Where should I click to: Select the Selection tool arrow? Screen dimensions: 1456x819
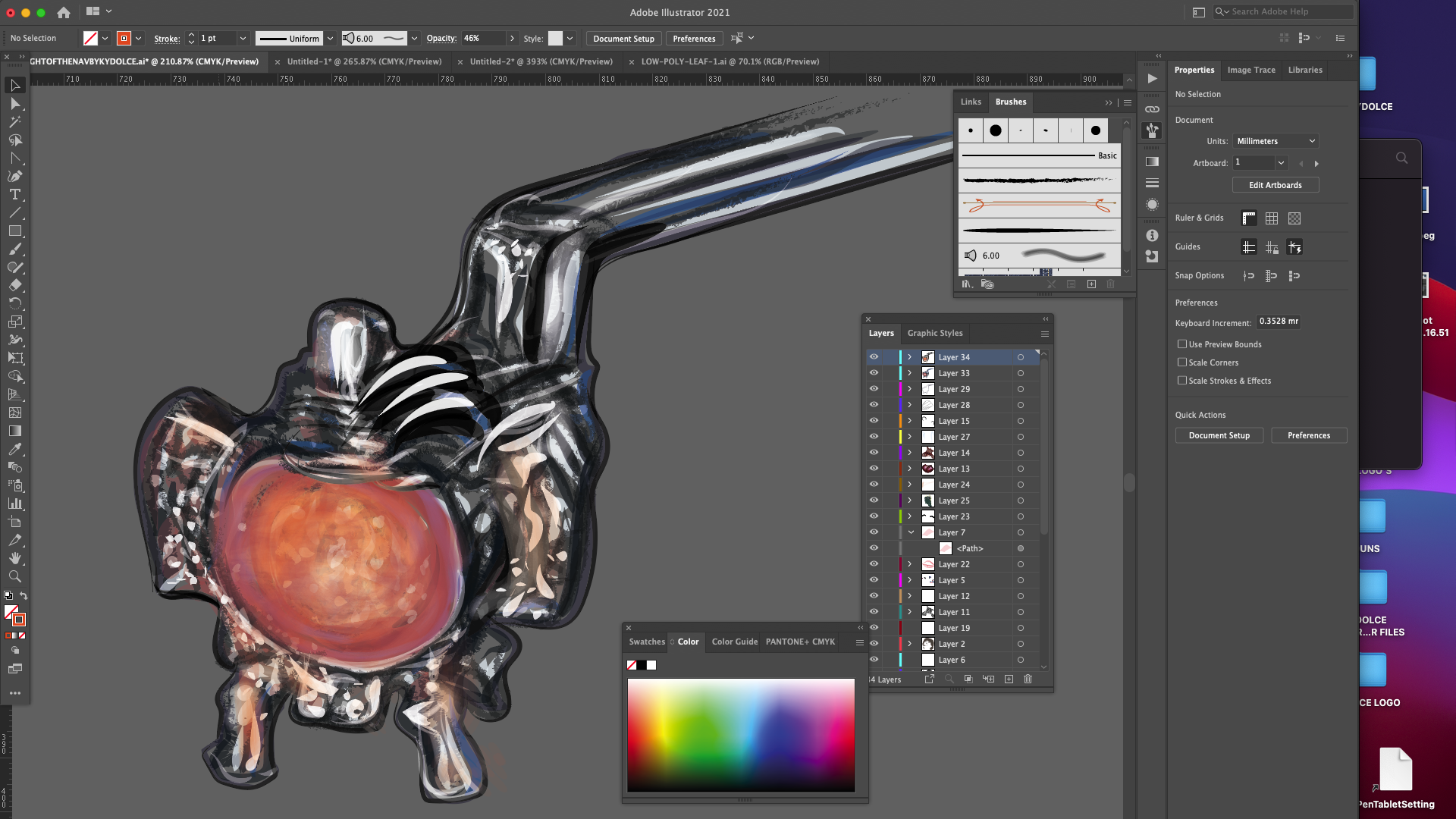pos(14,85)
